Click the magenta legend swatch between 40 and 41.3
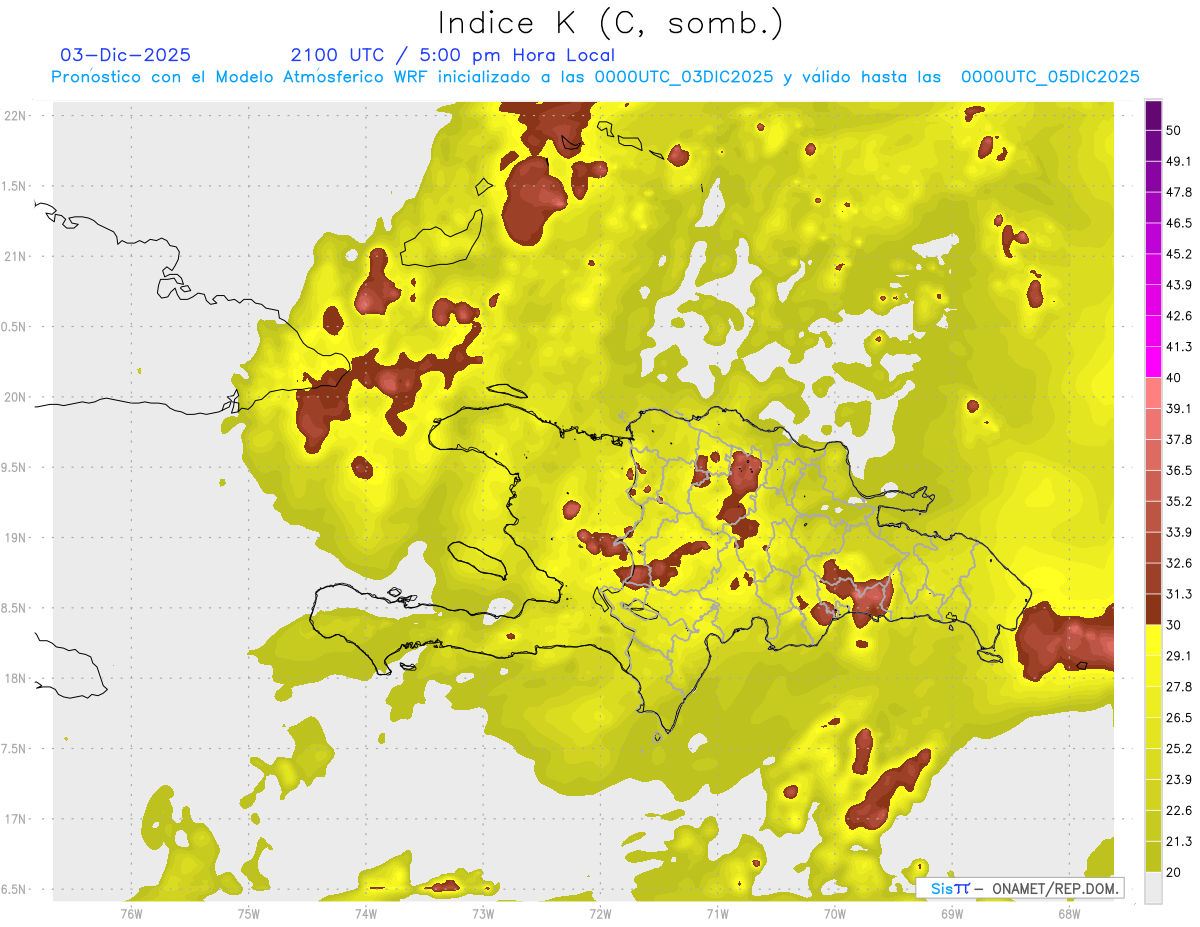Viewport: 1200px width, 927px height. (1153, 362)
